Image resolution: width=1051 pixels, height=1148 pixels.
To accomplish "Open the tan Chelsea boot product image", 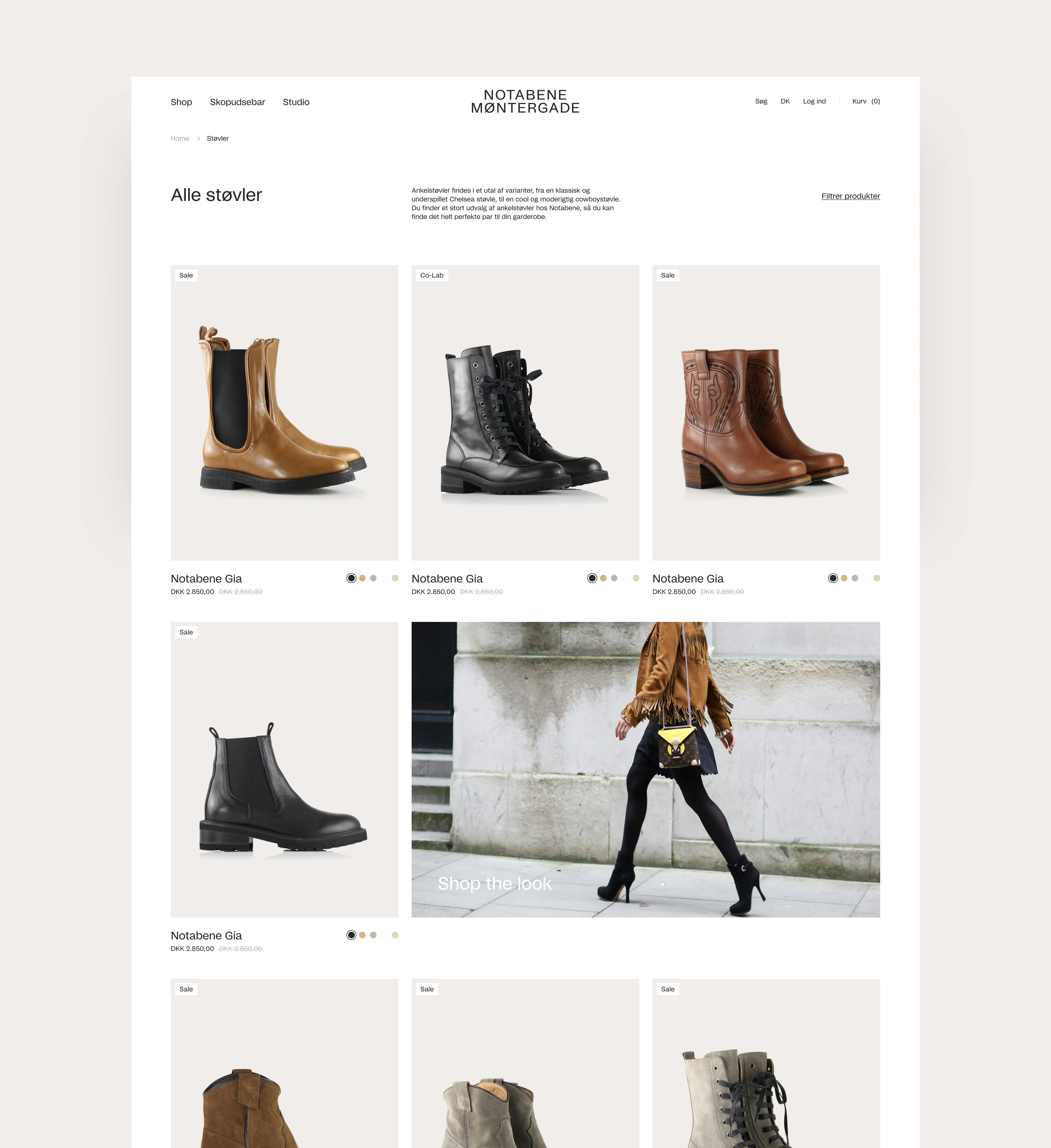I will tap(285, 412).
